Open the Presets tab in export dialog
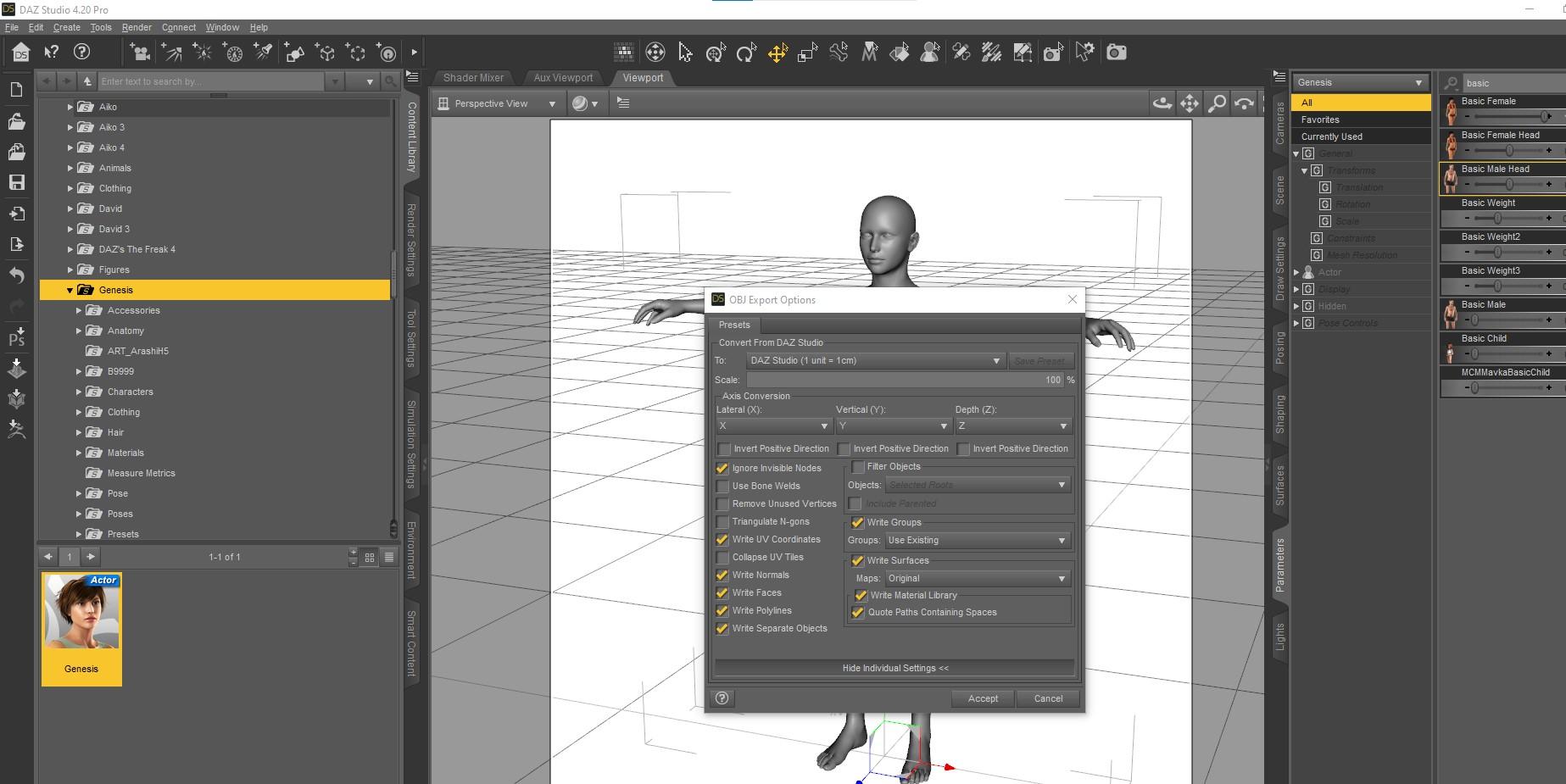Screen dimensions: 1566x784 (734, 325)
